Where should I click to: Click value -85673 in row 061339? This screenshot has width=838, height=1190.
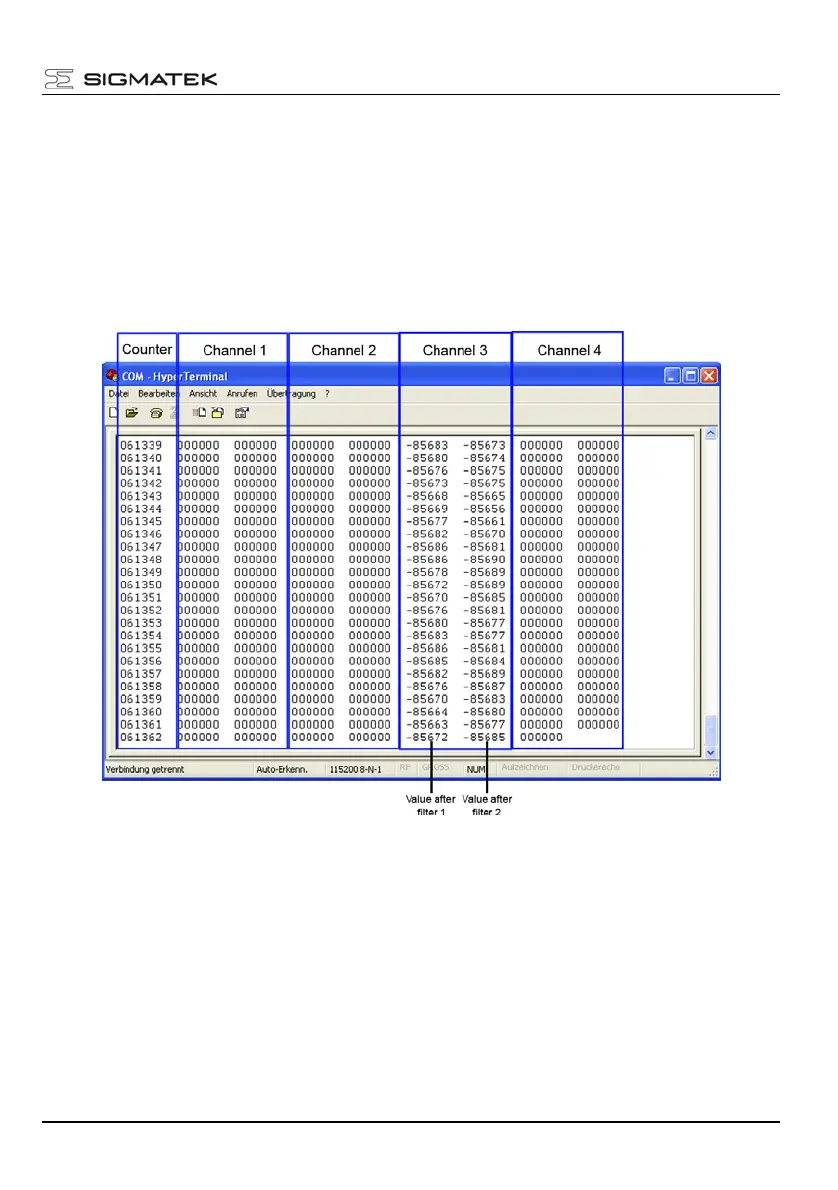click(484, 445)
